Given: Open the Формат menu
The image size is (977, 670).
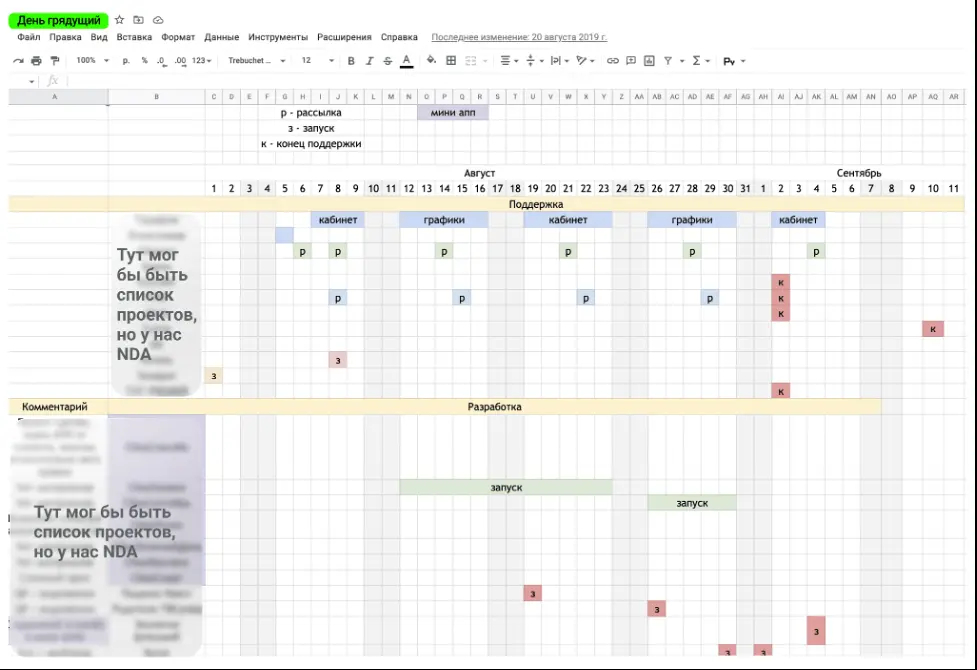Looking at the screenshot, I should 178,37.
